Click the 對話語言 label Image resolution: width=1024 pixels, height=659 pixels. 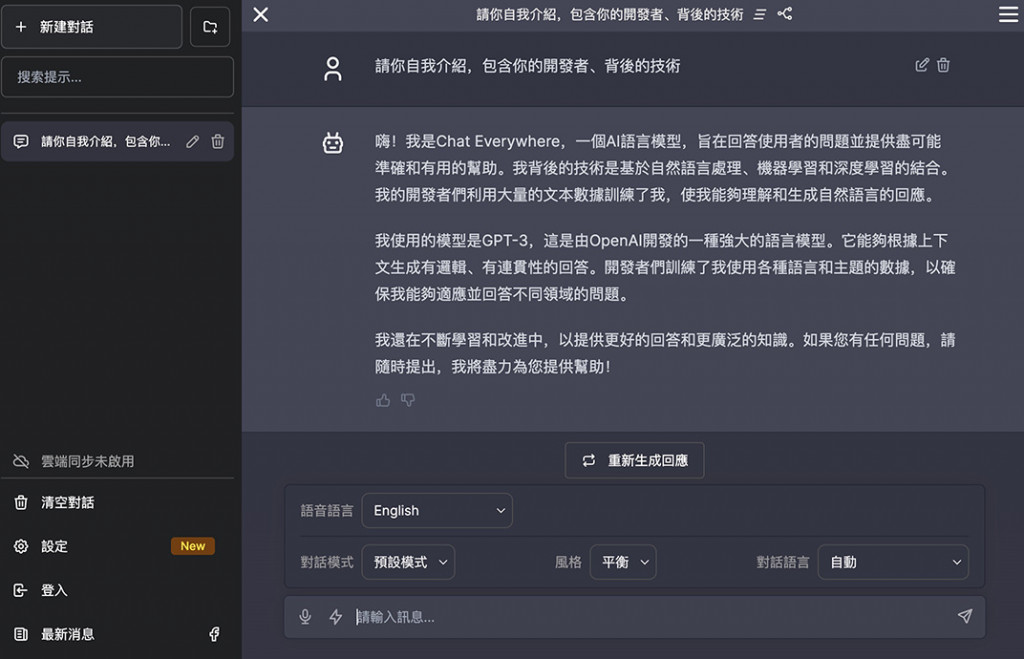pos(782,562)
